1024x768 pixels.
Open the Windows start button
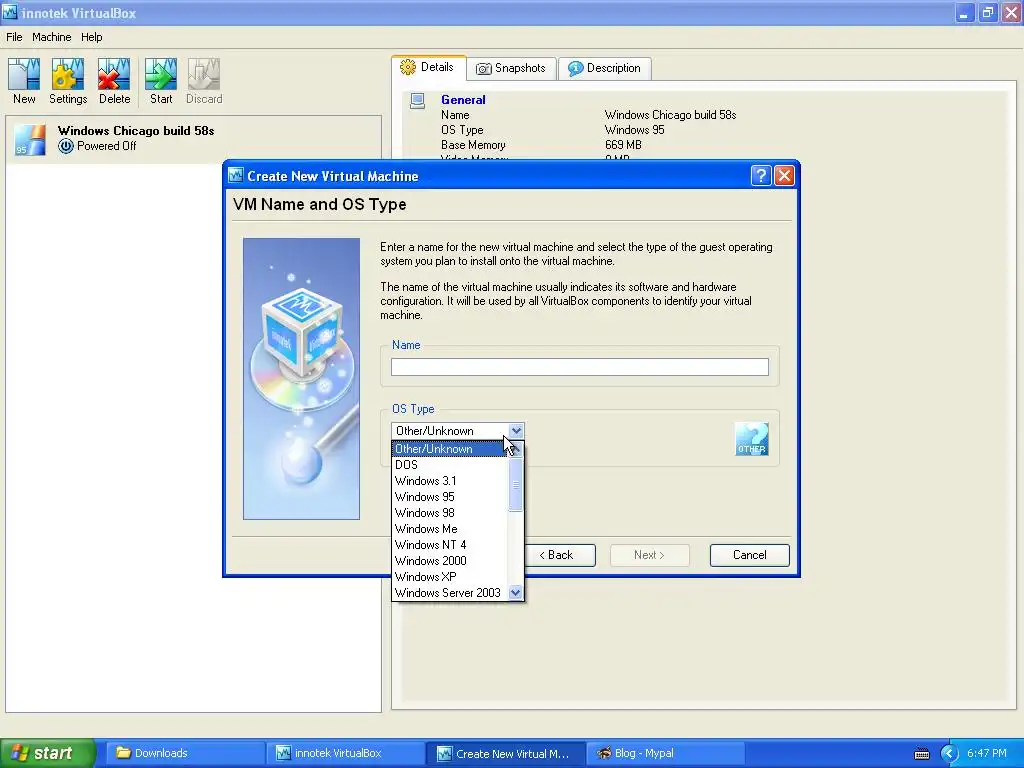click(x=48, y=753)
